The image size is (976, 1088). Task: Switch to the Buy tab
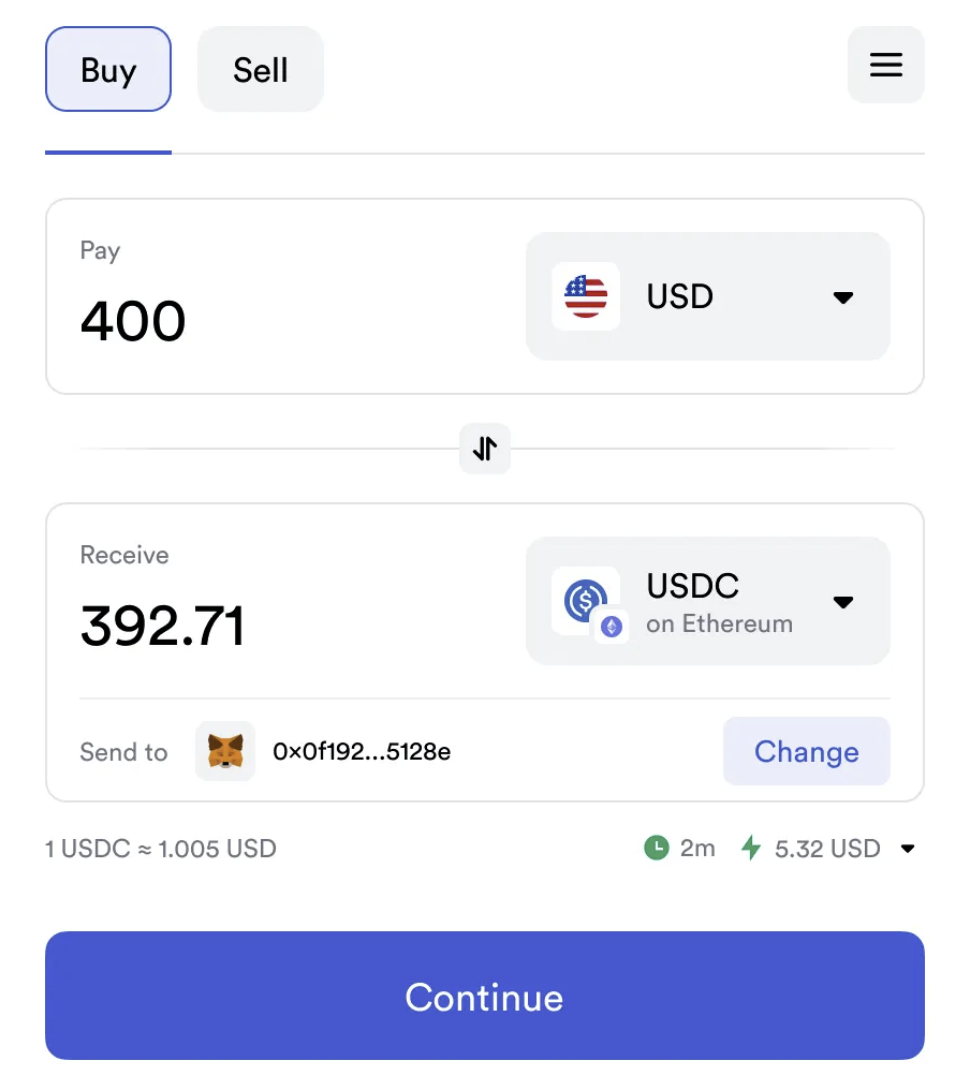108,69
